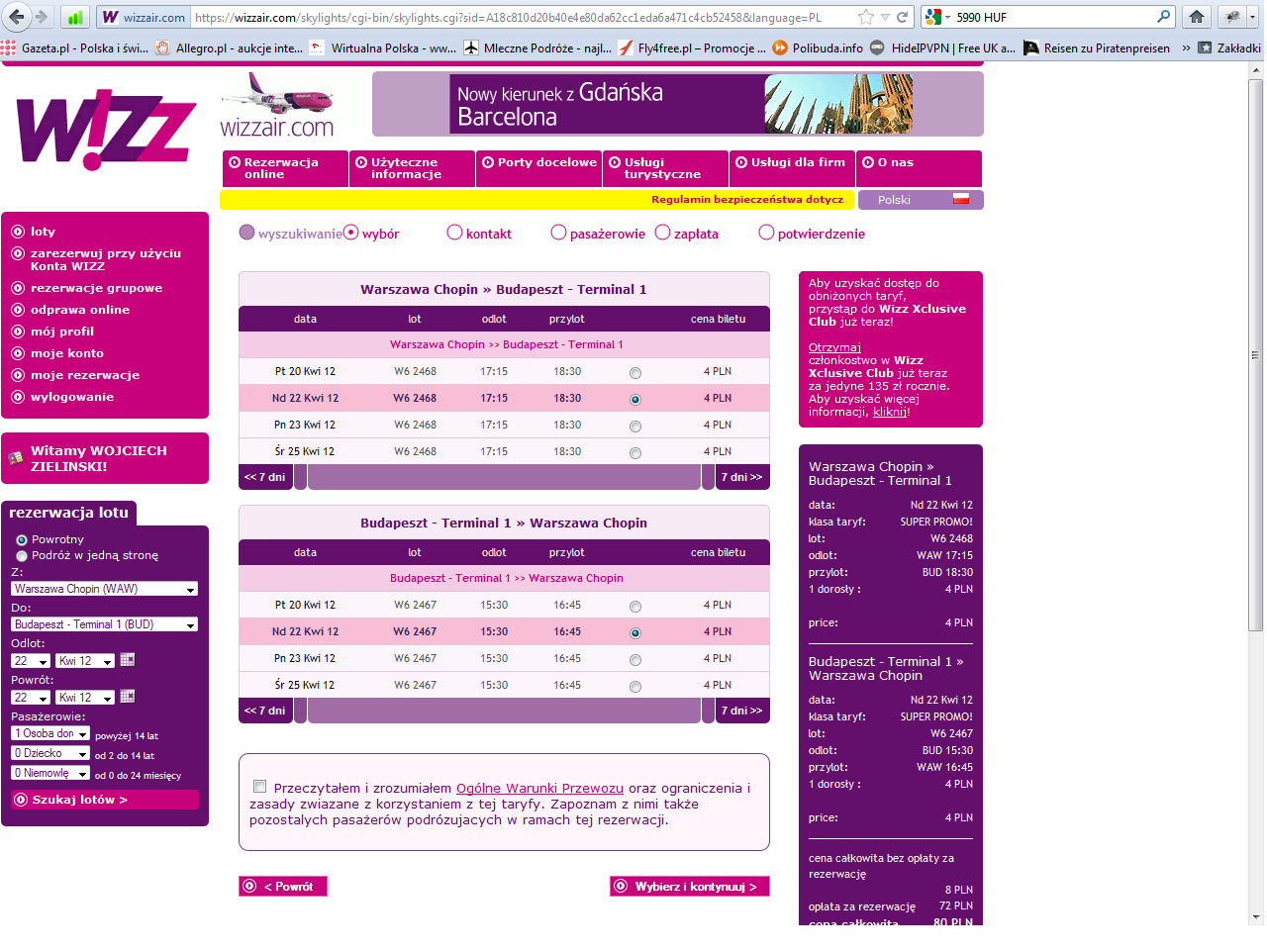Click the wizzair.com airplane logo
Image resolution: width=1267 pixels, height=952 pixels.
(x=277, y=105)
